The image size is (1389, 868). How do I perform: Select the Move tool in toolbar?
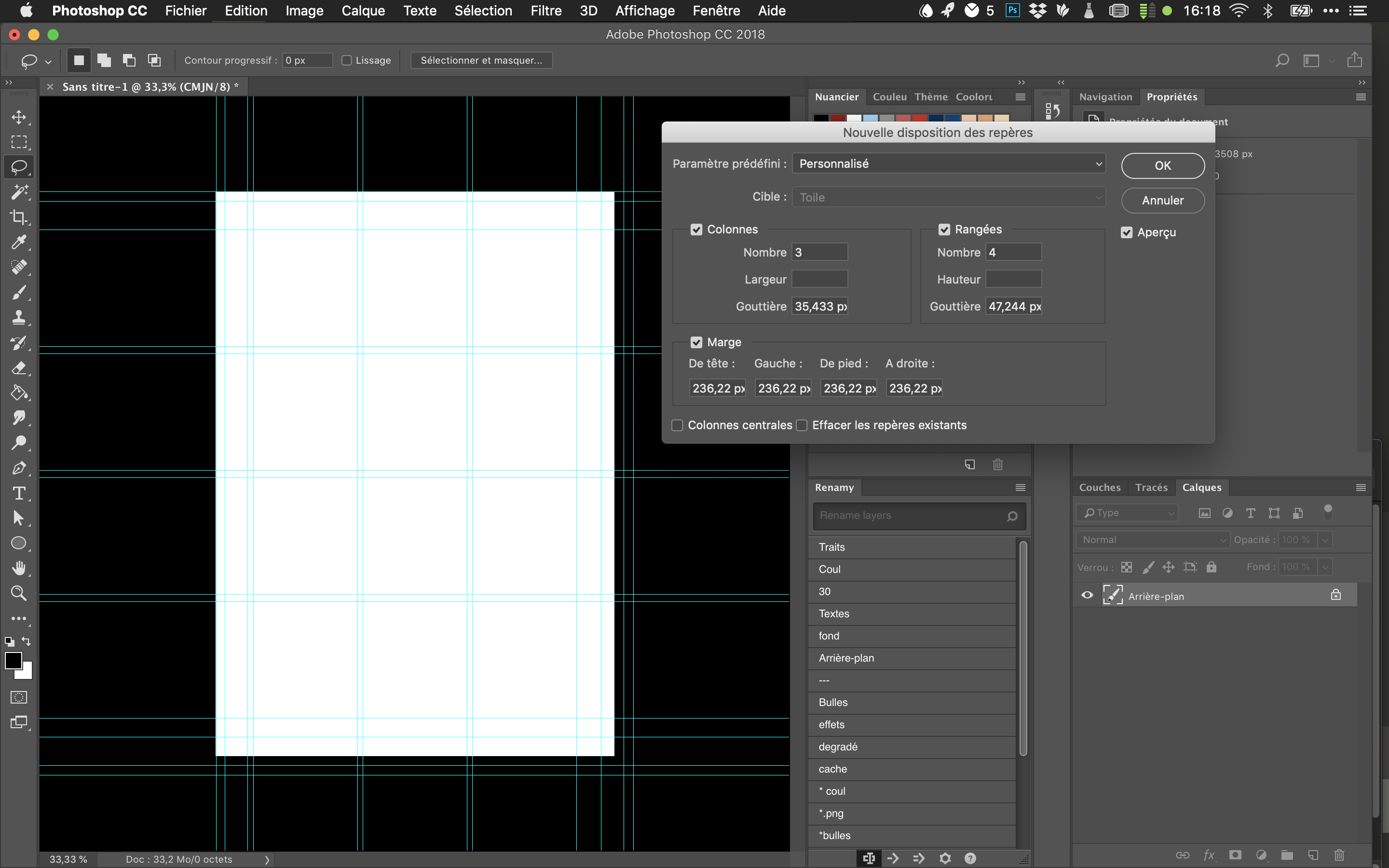click(x=19, y=115)
